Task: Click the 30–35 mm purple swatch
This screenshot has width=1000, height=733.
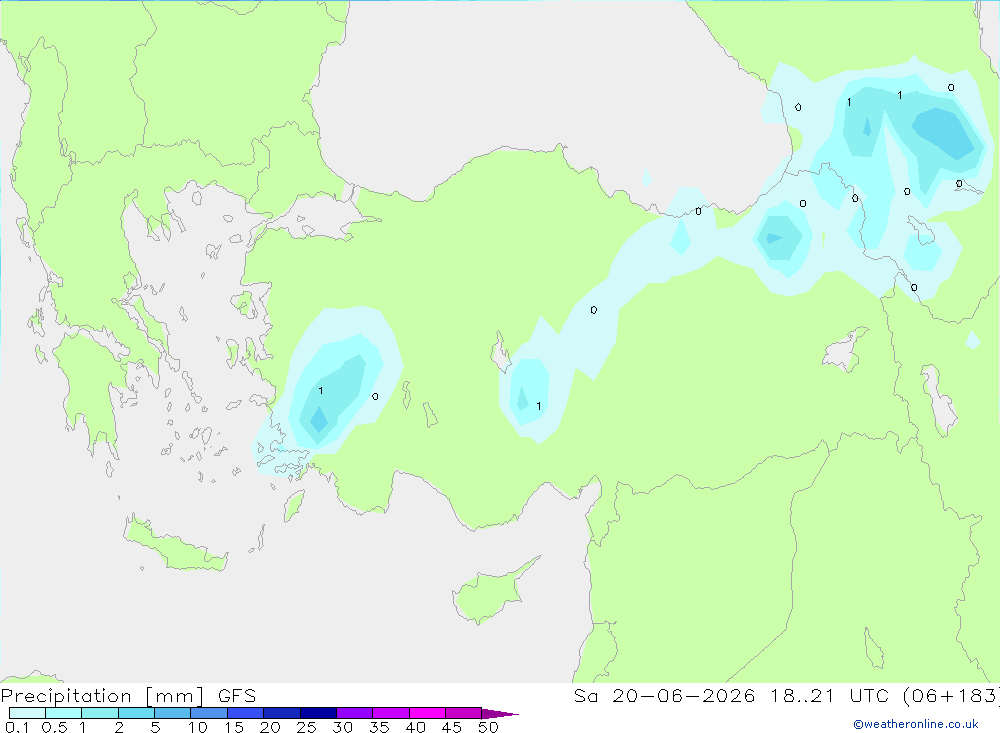Action: 355,713
